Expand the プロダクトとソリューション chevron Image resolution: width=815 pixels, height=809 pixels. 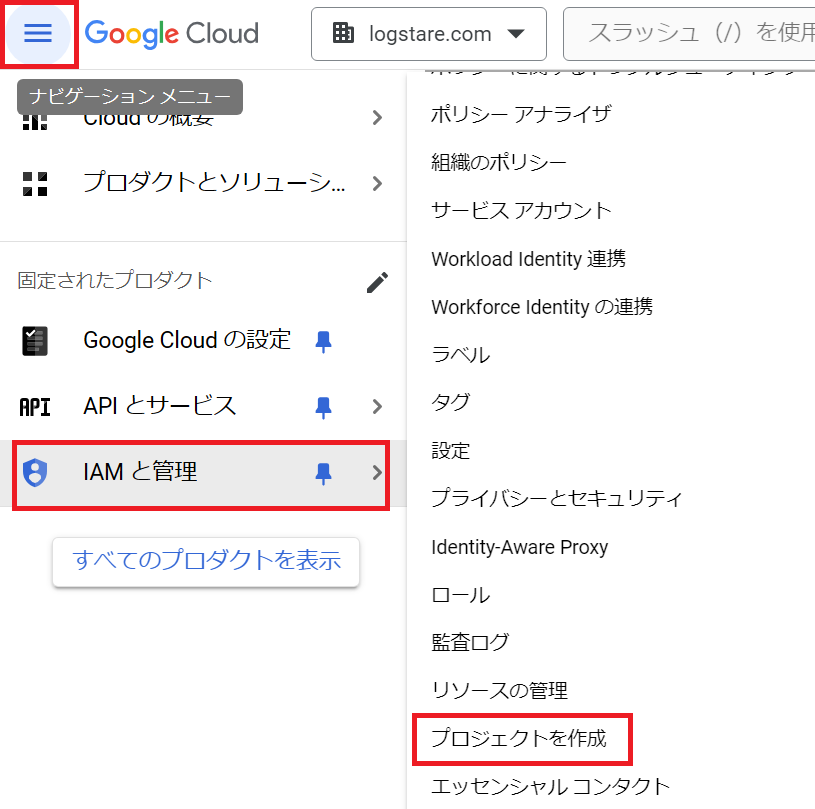[x=377, y=184]
